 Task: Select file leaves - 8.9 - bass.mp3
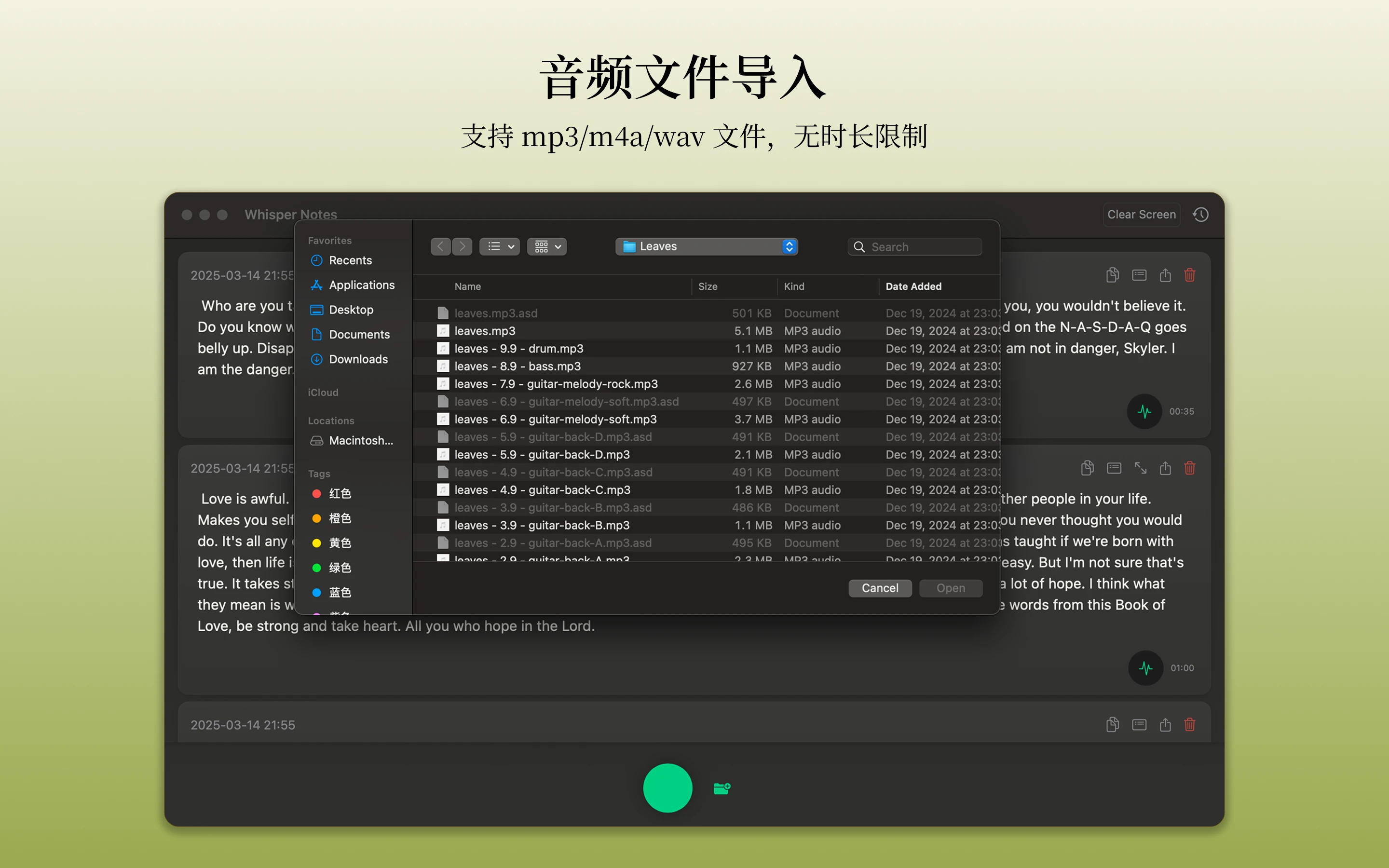pyautogui.click(x=706, y=366)
